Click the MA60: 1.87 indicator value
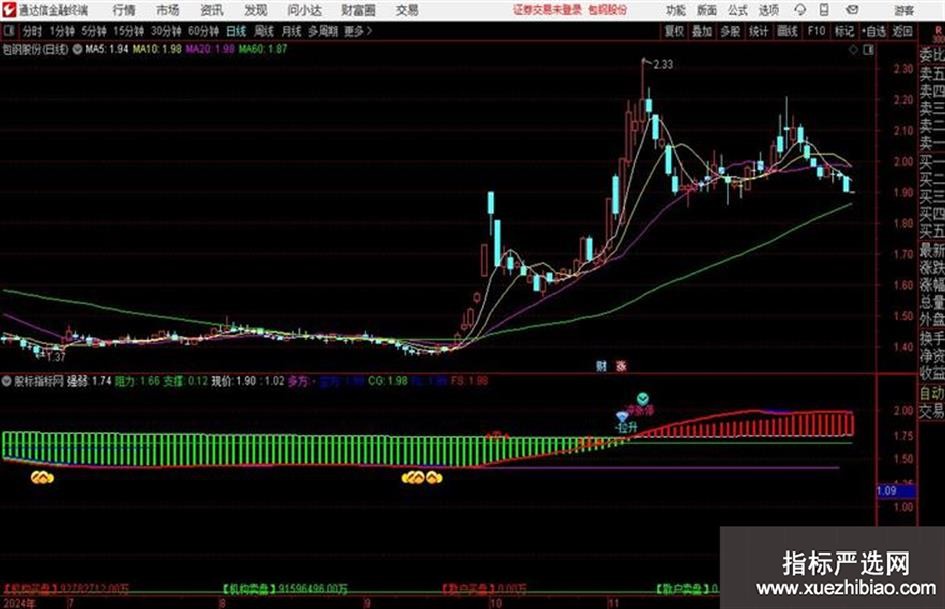Viewport: 945px width, 609px height. click(x=263, y=49)
